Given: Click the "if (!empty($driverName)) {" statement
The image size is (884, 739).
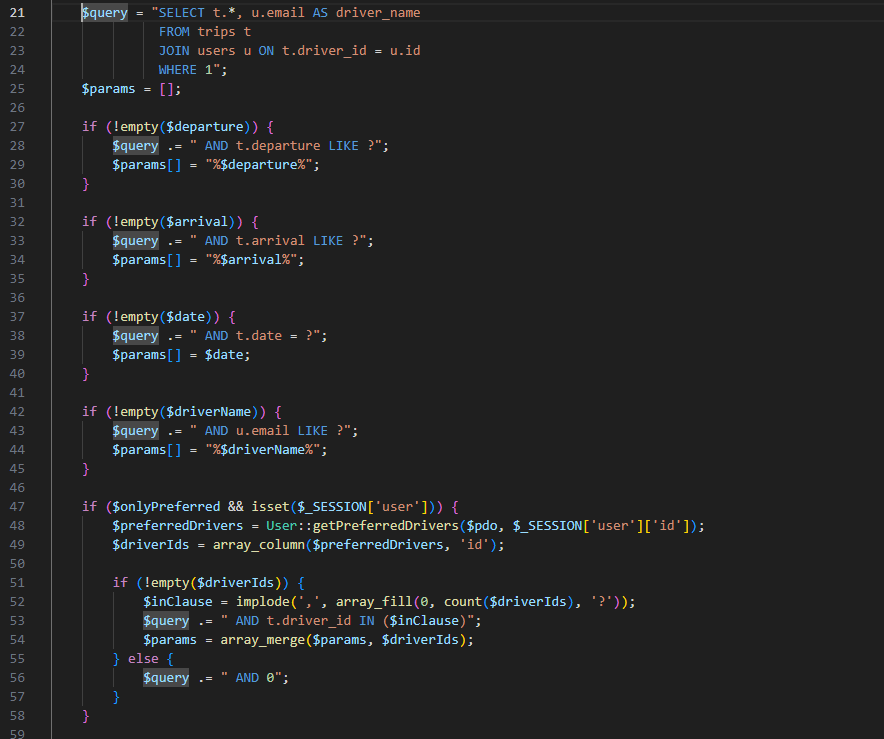Looking at the screenshot, I should coord(182,412).
